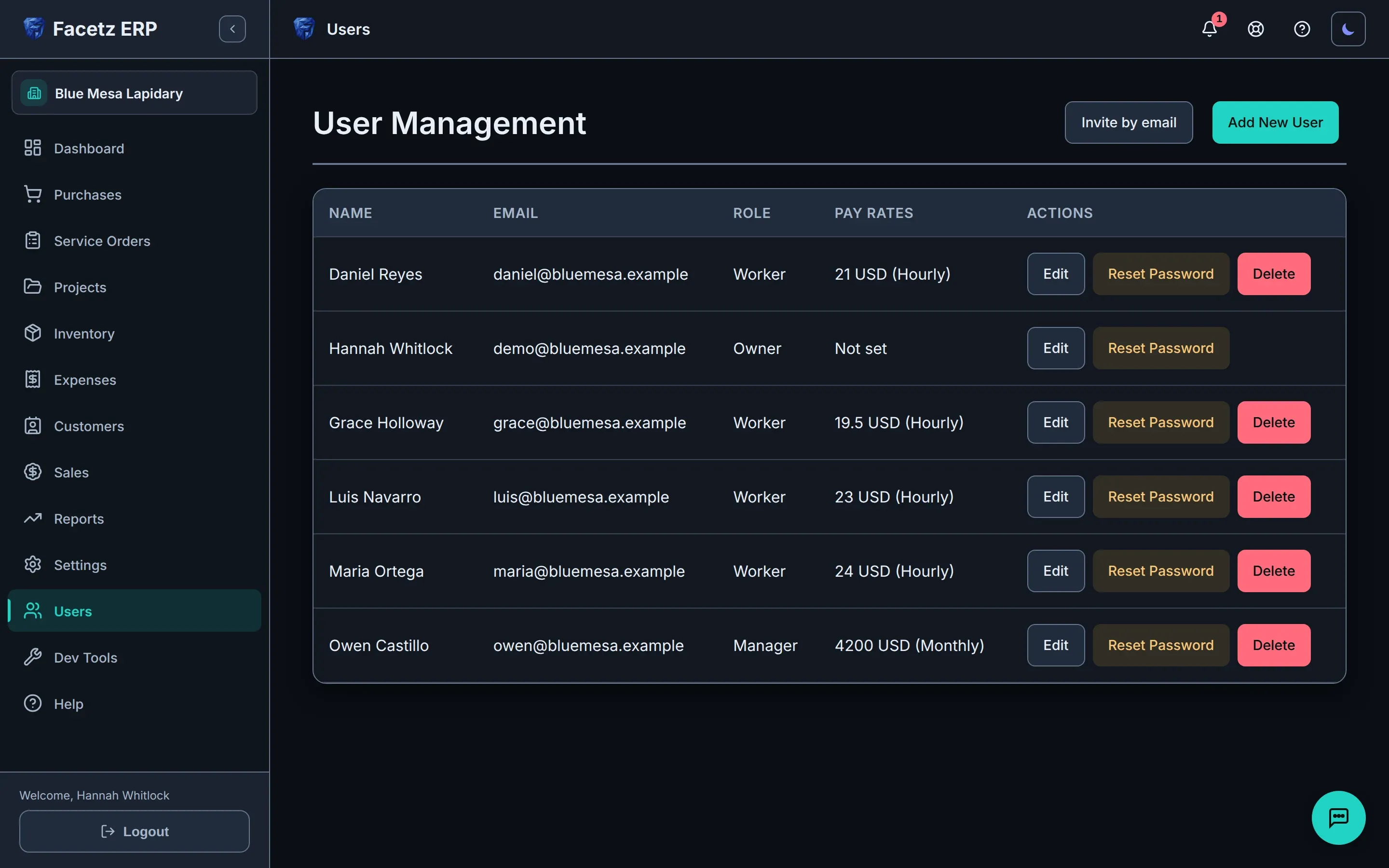The image size is (1389, 868).
Task: Log out using Logout button
Action: pos(134,831)
